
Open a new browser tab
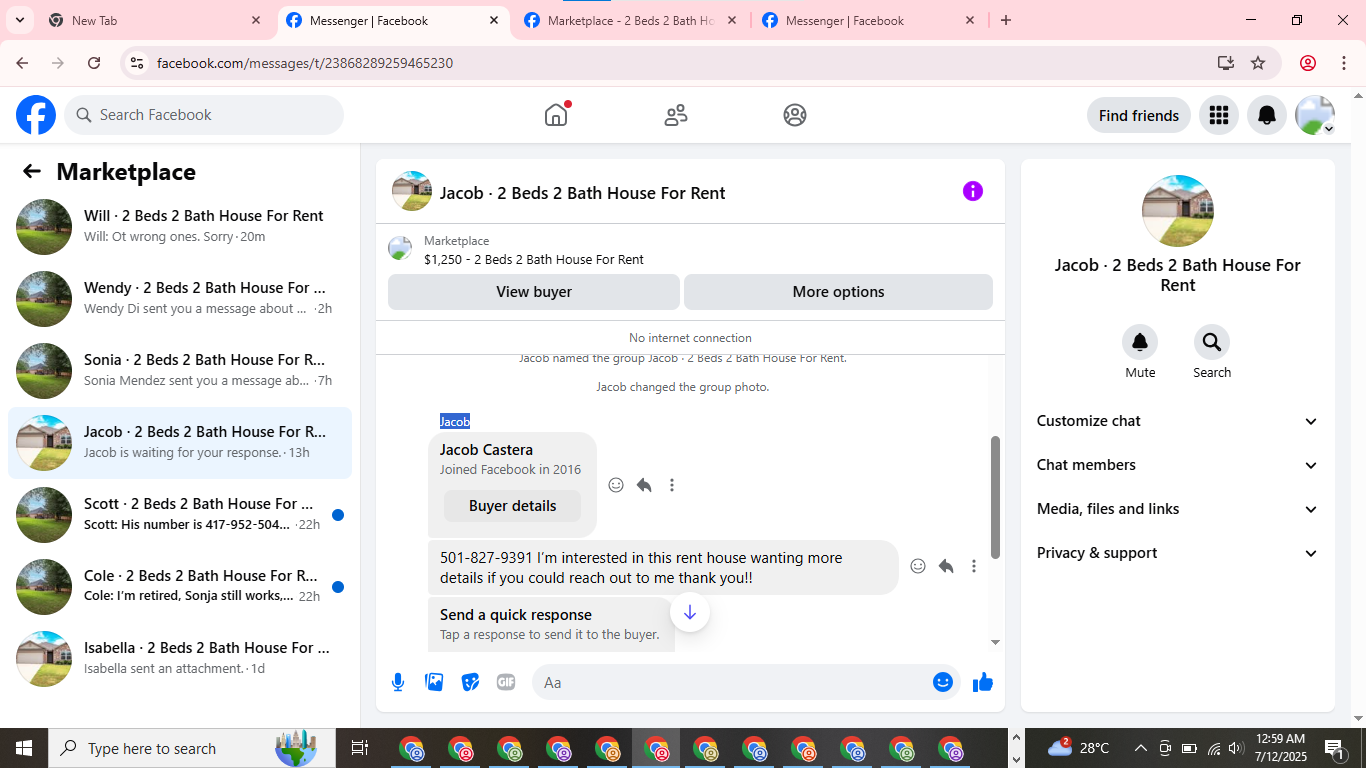(1006, 20)
